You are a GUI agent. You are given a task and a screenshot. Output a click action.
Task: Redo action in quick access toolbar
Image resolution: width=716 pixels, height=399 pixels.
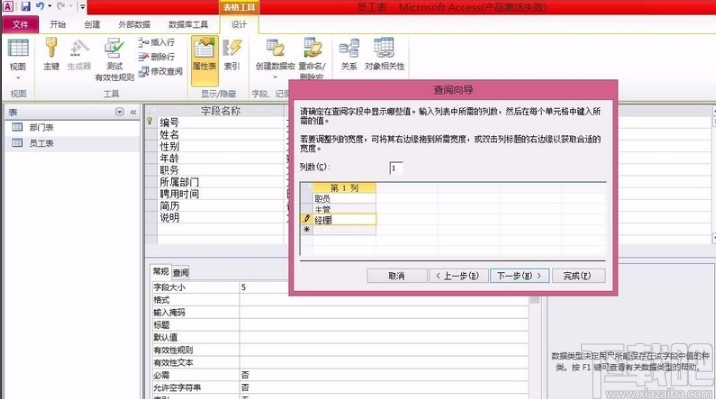[61, 6]
